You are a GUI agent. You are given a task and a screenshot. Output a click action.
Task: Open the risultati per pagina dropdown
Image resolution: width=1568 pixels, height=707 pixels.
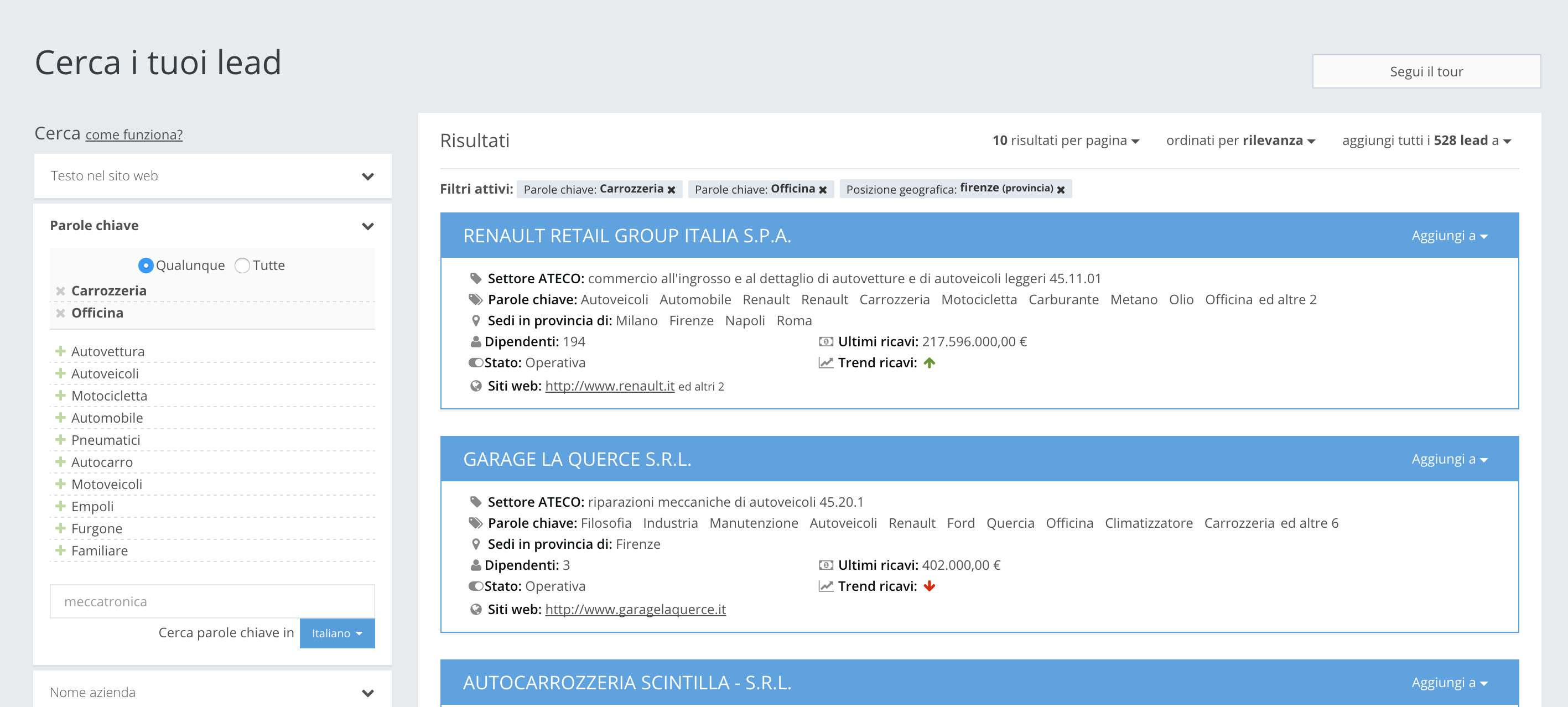1065,141
